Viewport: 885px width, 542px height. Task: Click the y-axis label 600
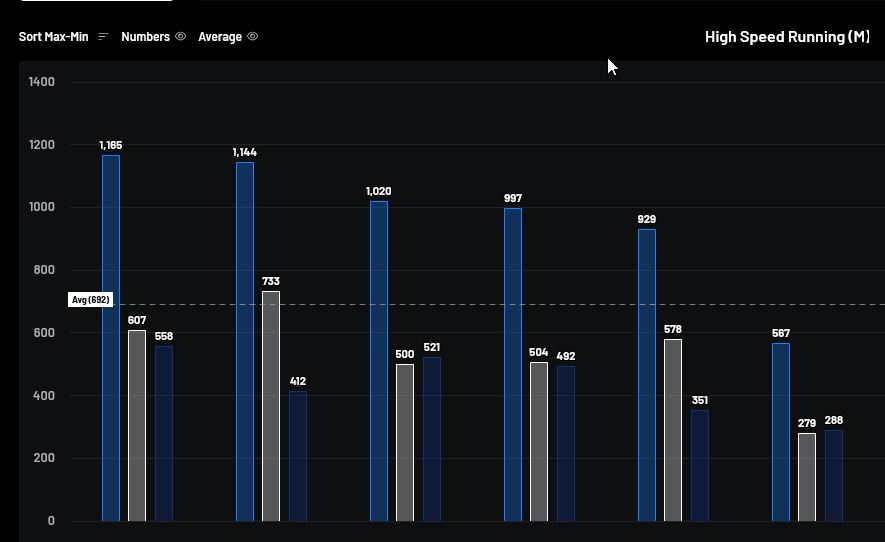point(44,333)
